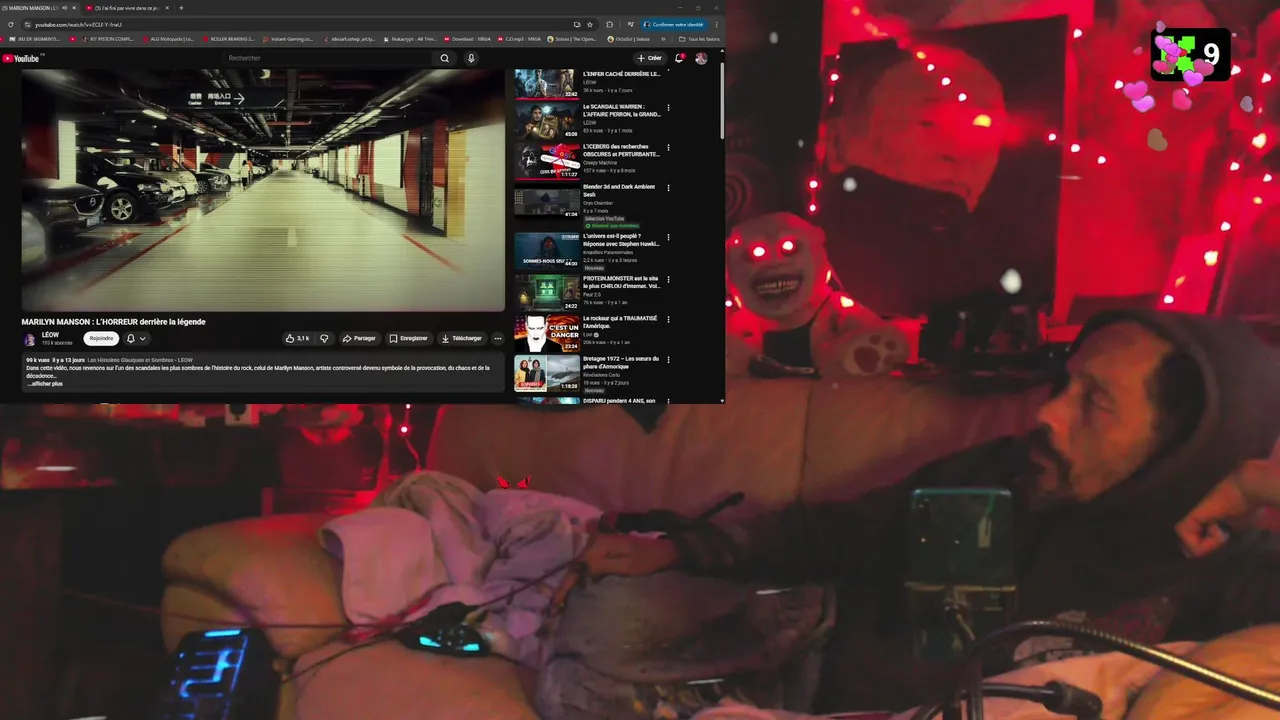Open PROTEIN.MONSTER video thumbnail
This screenshot has height=720, width=1280.
pos(547,292)
